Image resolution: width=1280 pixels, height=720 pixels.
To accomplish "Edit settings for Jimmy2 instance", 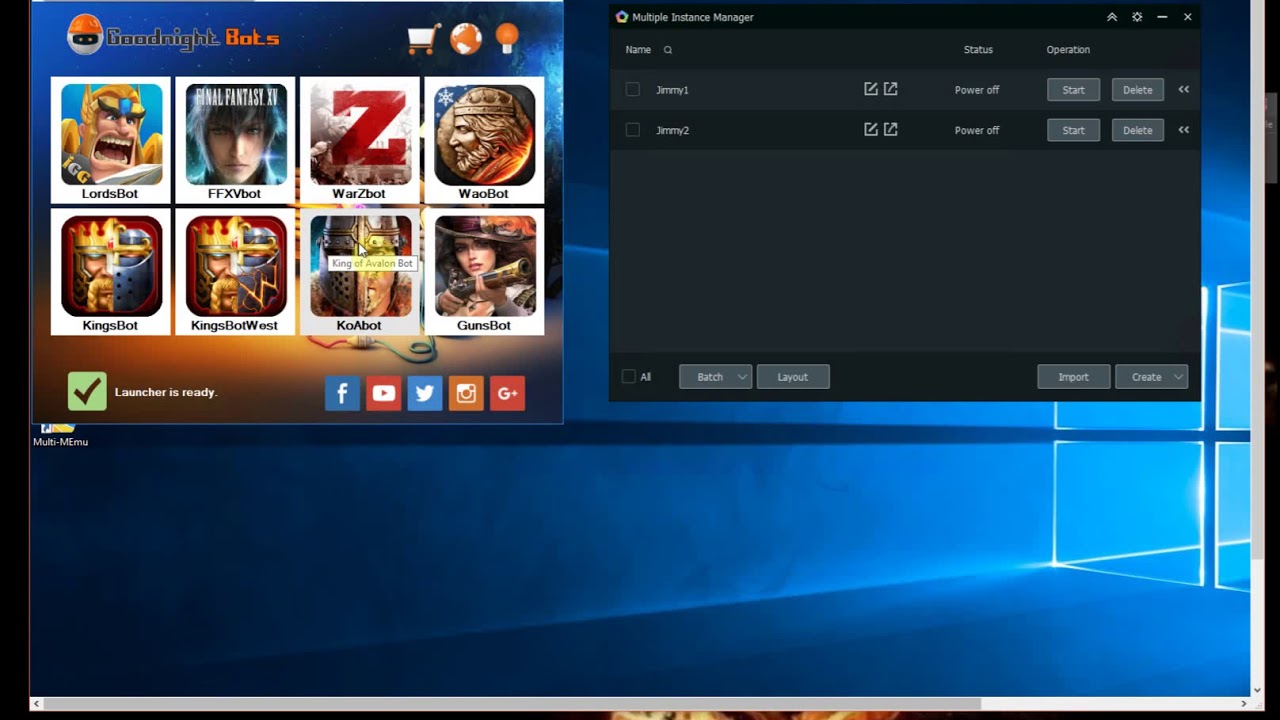I will [x=871, y=129].
